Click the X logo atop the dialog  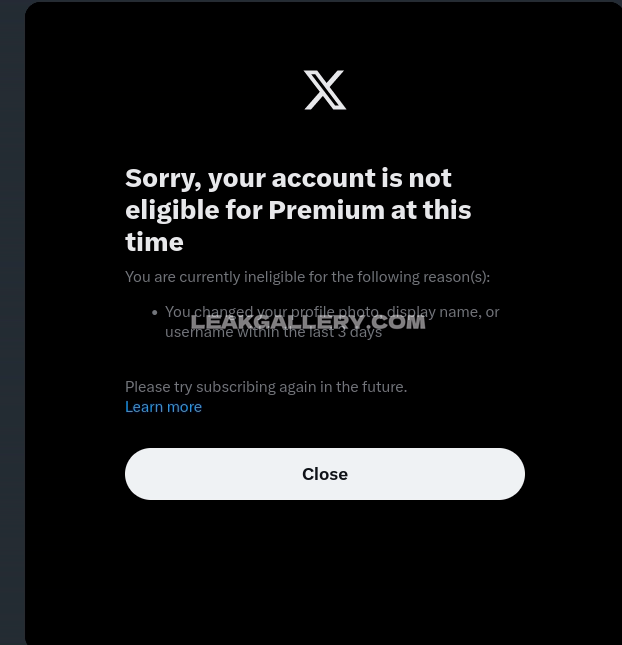[x=325, y=90]
